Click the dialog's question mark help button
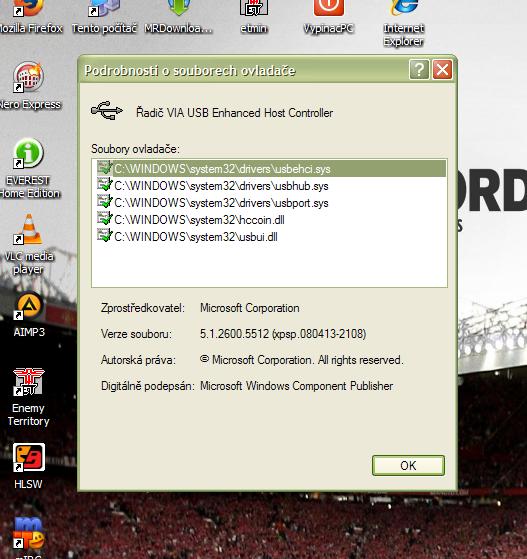Image resolution: width=527 pixels, height=559 pixels. pyautogui.click(x=419, y=70)
